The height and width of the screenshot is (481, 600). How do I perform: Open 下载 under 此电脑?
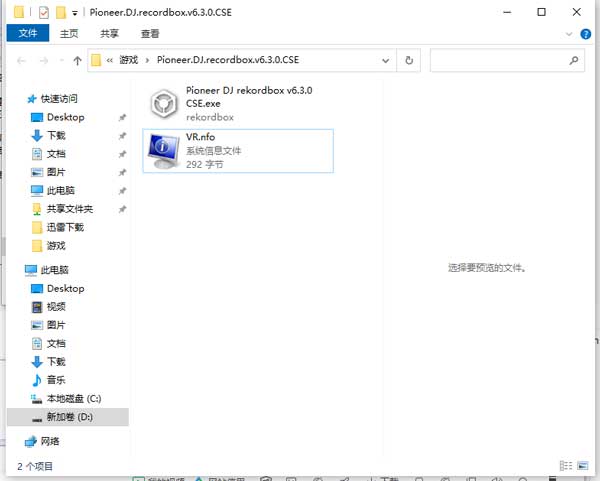click(56, 362)
